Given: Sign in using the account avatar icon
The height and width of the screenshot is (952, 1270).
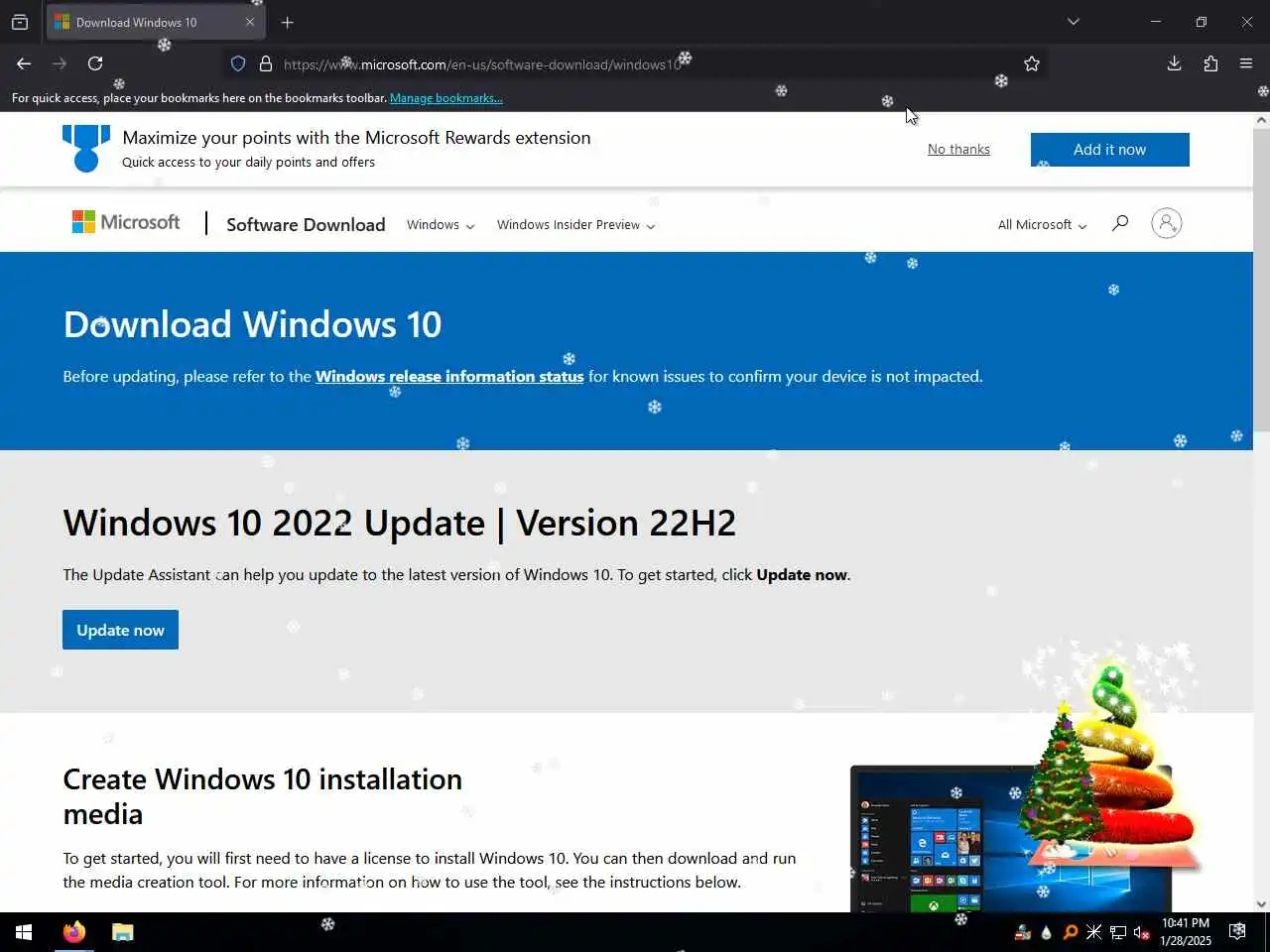Looking at the screenshot, I should [x=1167, y=223].
